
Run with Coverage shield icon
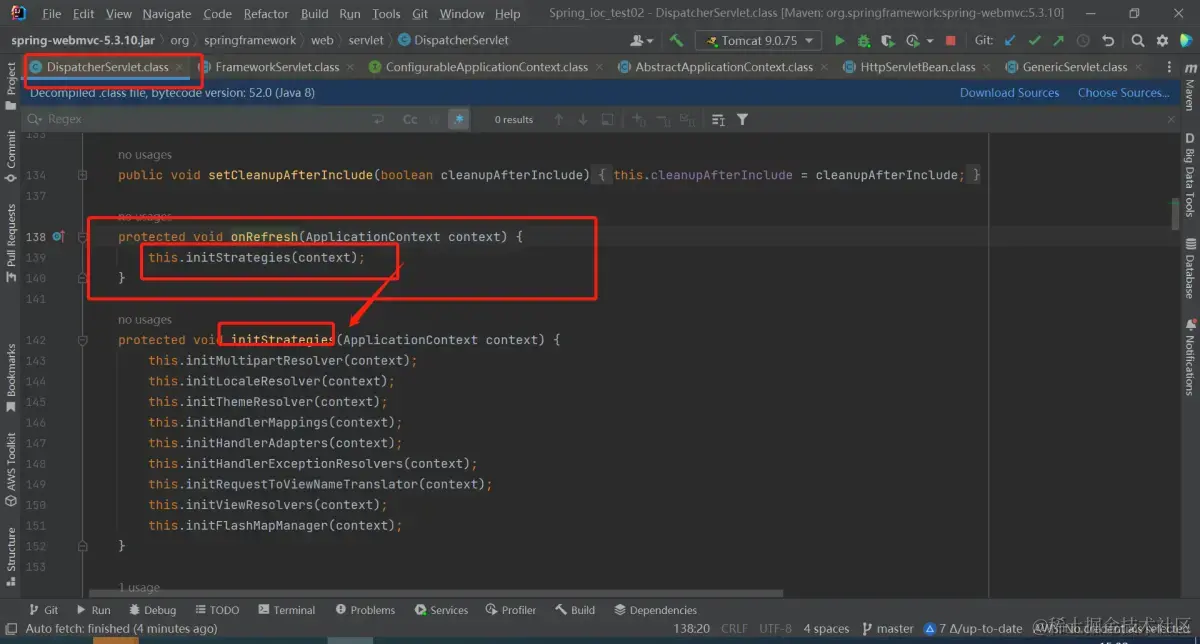(x=888, y=41)
